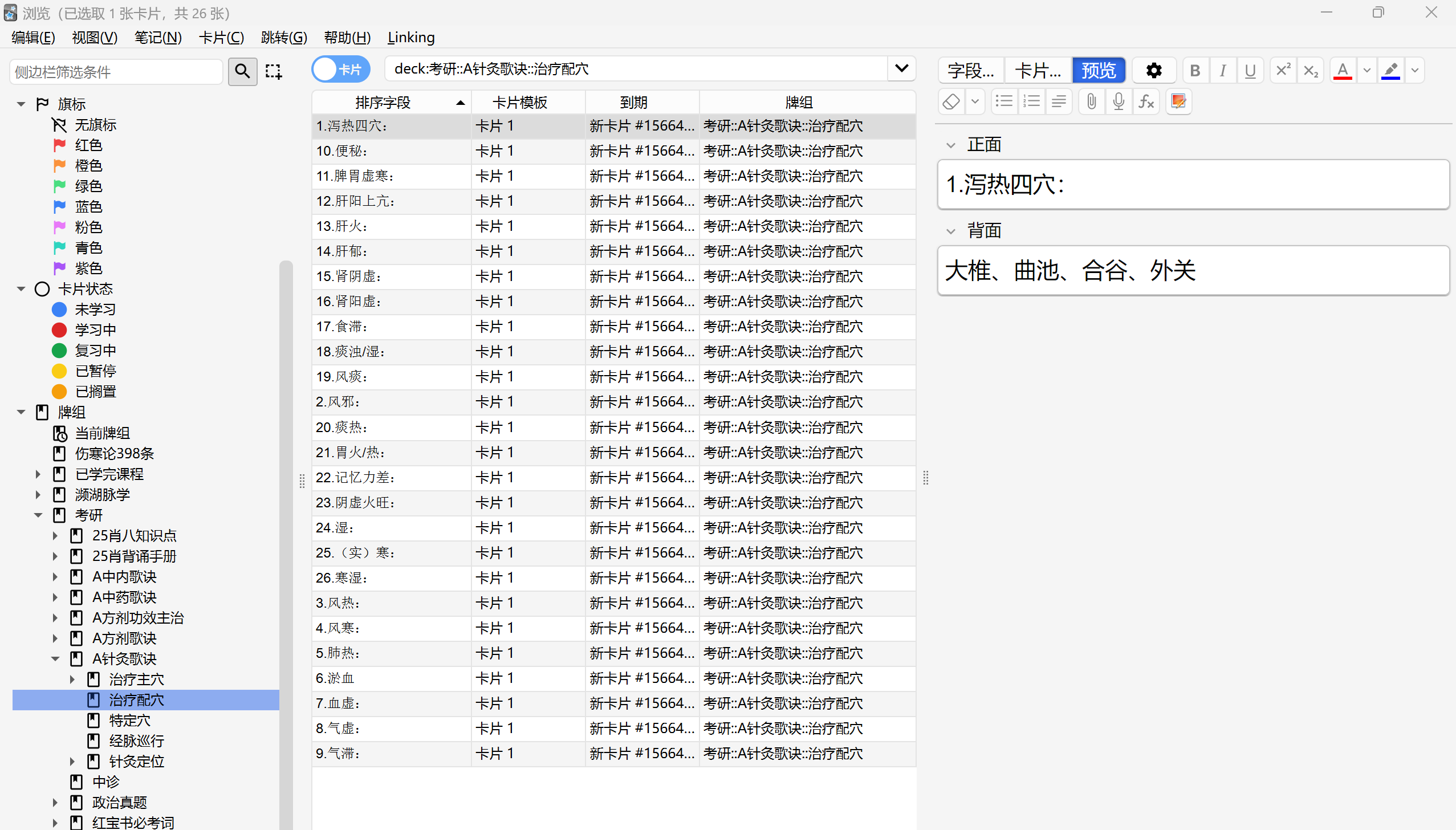Apply red text color

coord(1343,71)
